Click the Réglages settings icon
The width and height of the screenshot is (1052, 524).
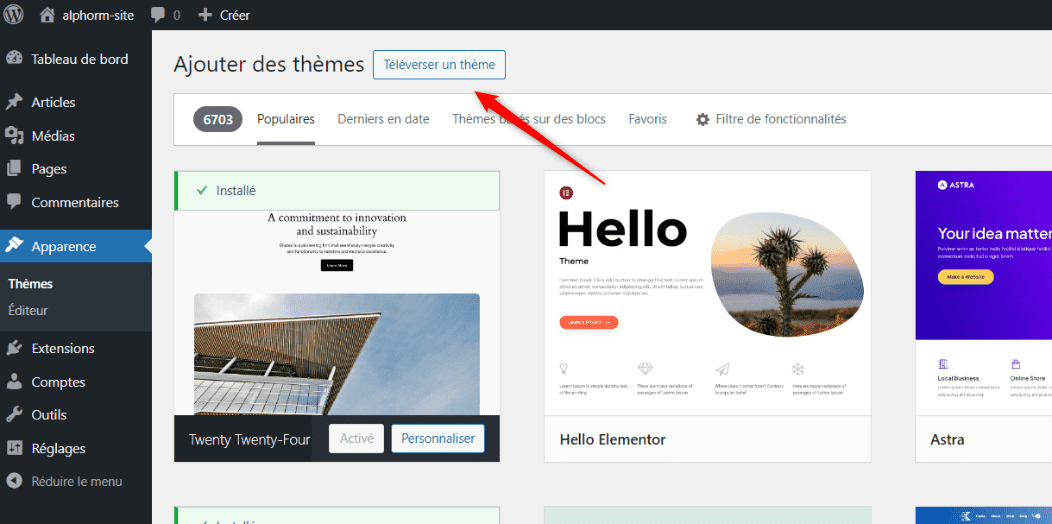pos(14,448)
